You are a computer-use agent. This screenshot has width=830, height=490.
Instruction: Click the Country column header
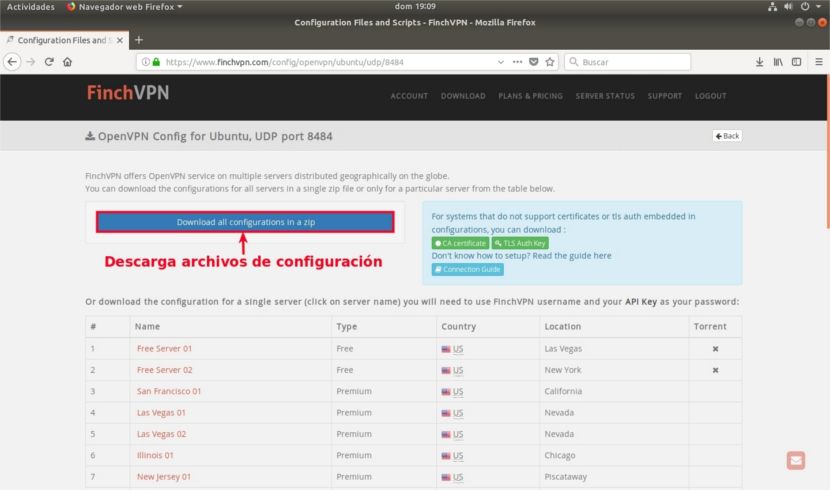click(x=458, y=326)
